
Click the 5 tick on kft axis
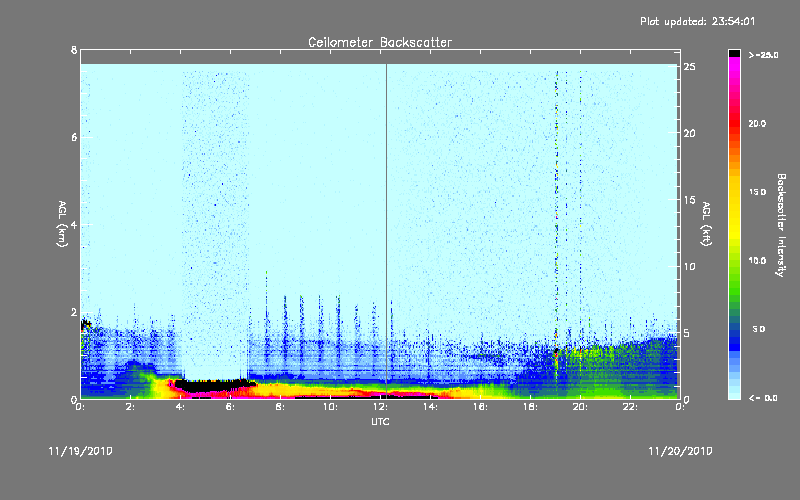click(x=687, y=333)
